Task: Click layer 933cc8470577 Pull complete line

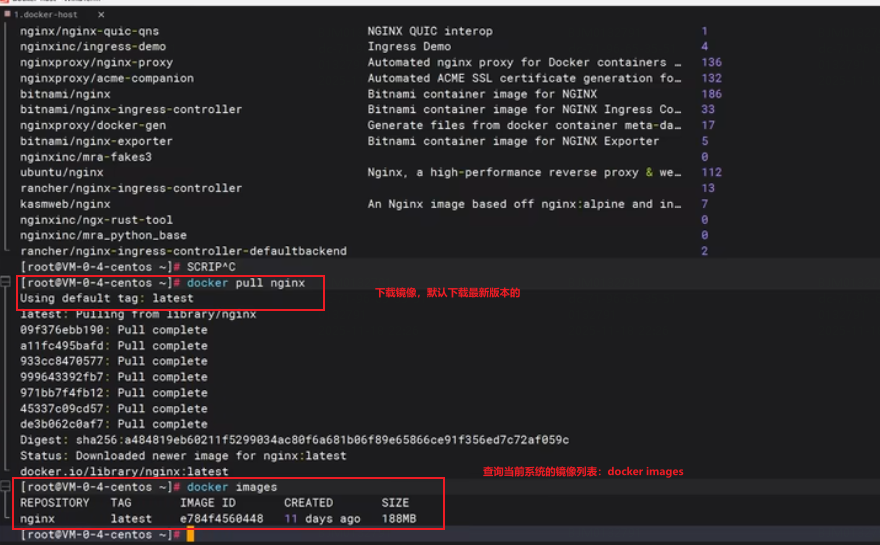Action: [x=114, y=361]
